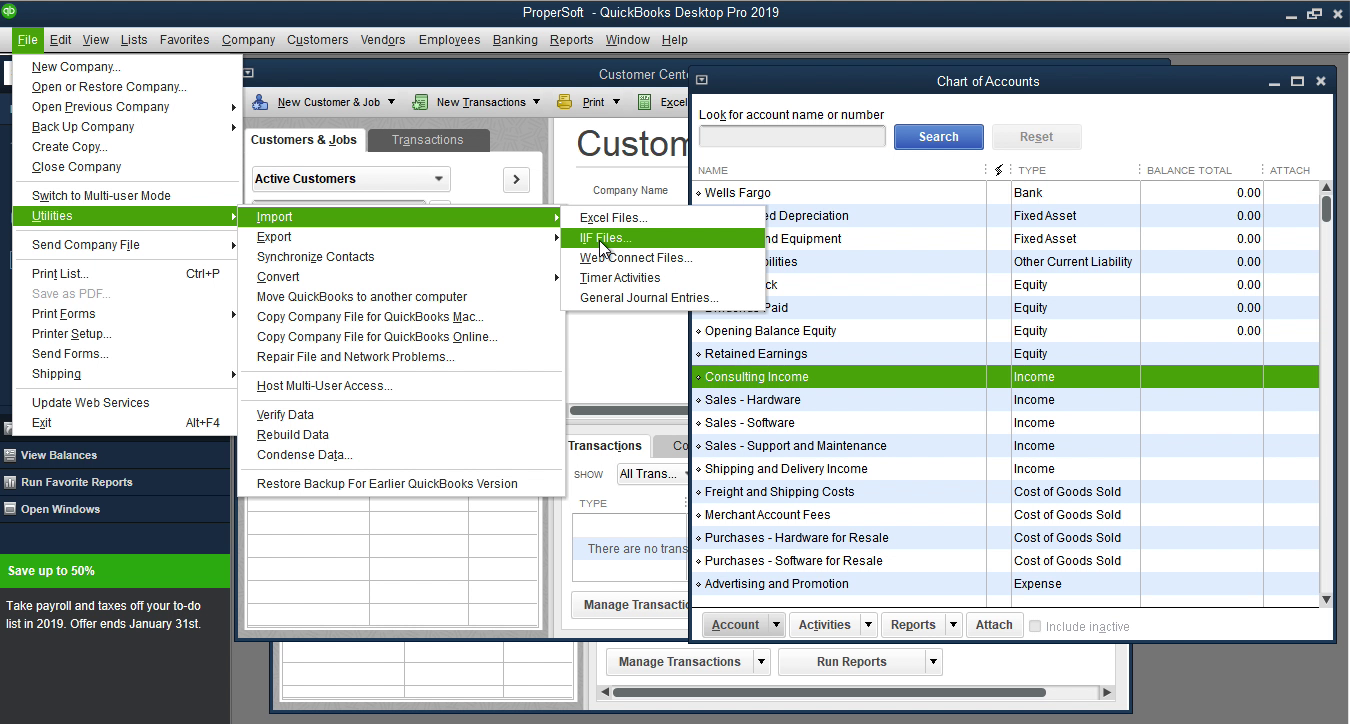The image size is (1350, 724).
Task: Select Retained Earnings account row
Action: coord(1006,354)
